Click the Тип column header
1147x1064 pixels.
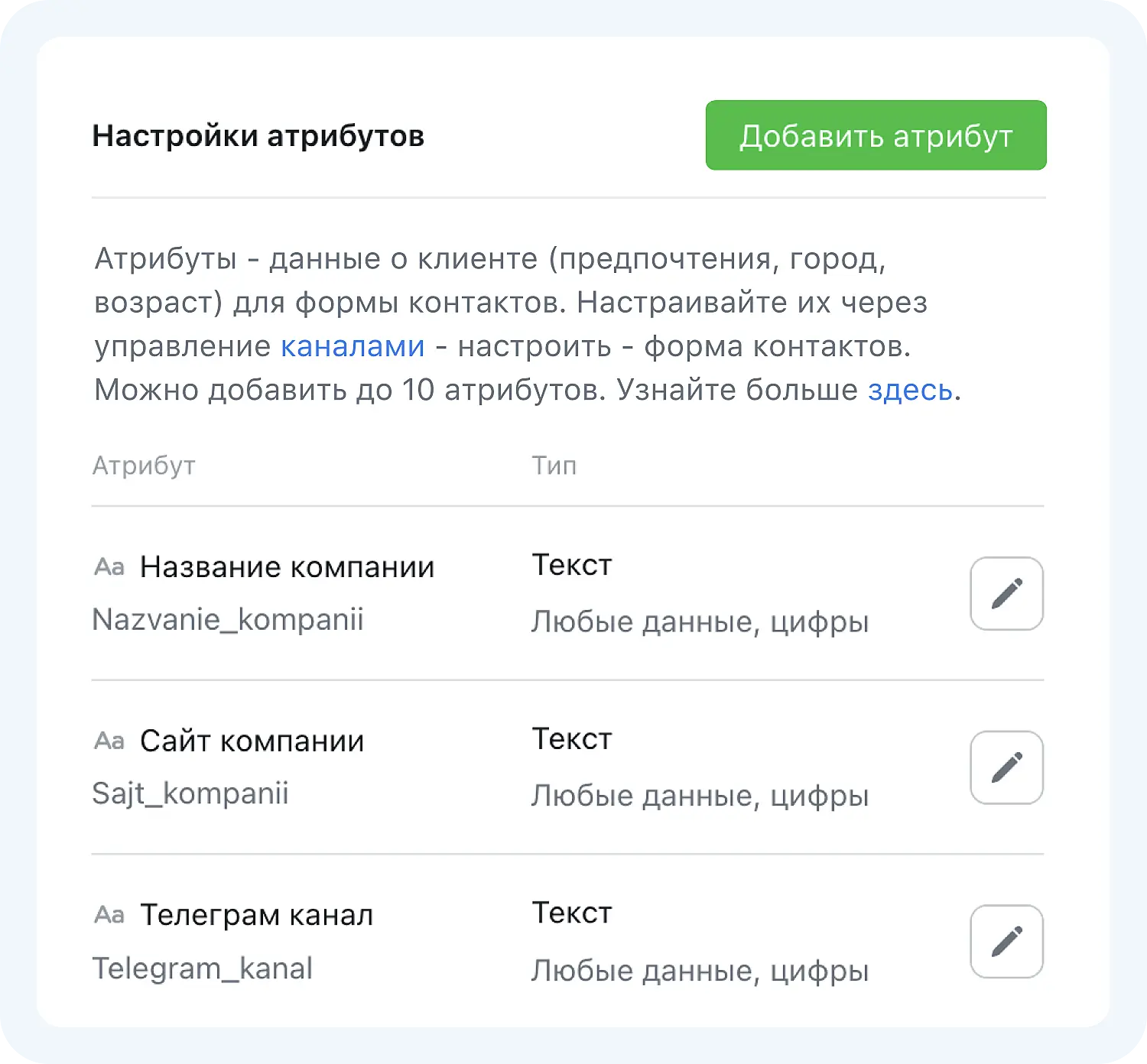554,465
